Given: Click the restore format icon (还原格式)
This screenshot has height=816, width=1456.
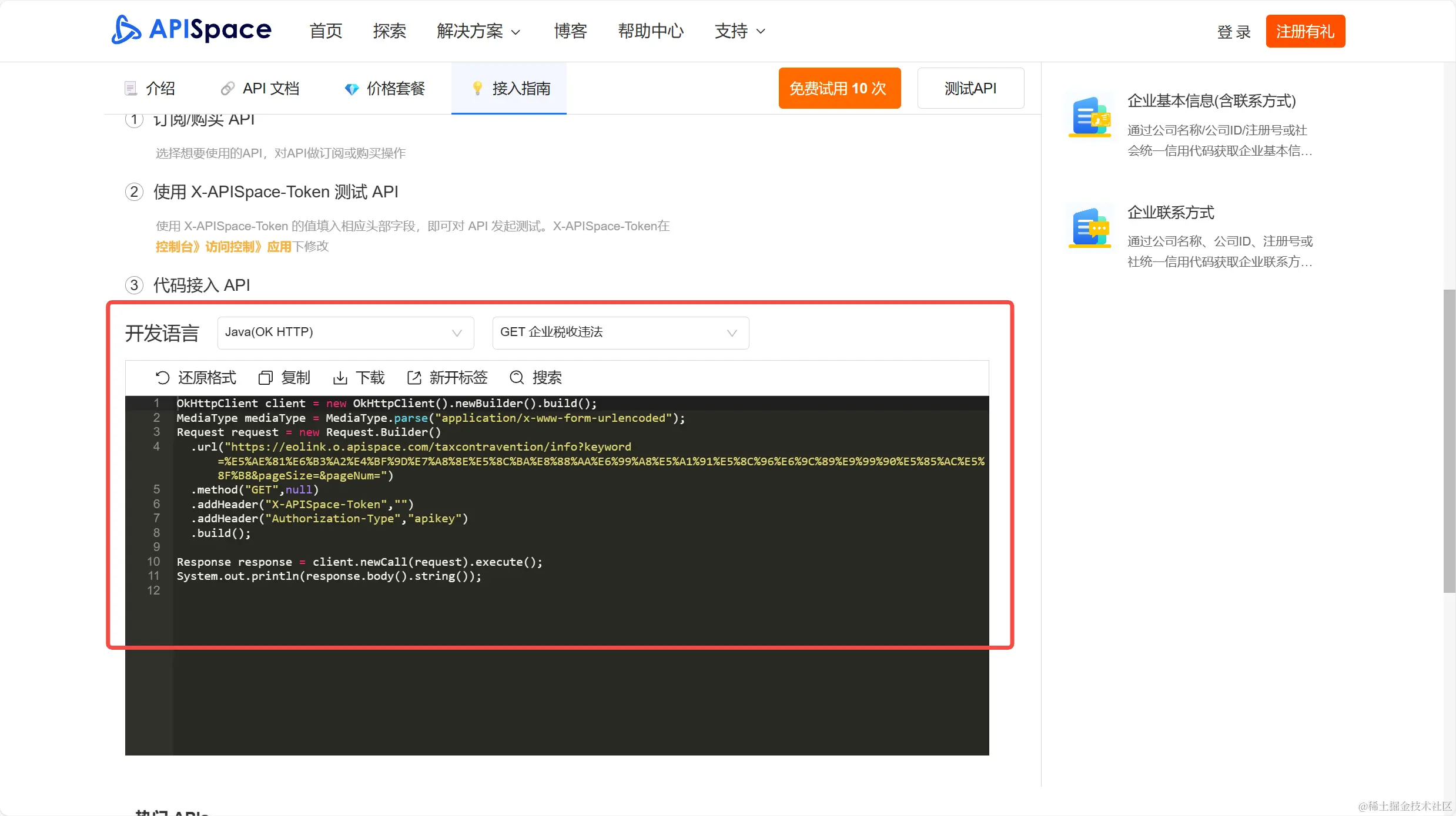Looking at the screenshot, I should (162, 378).
